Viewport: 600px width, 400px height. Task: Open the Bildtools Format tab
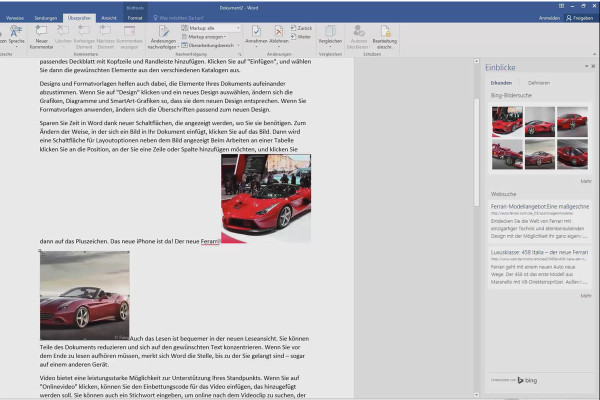pos(135,18)
